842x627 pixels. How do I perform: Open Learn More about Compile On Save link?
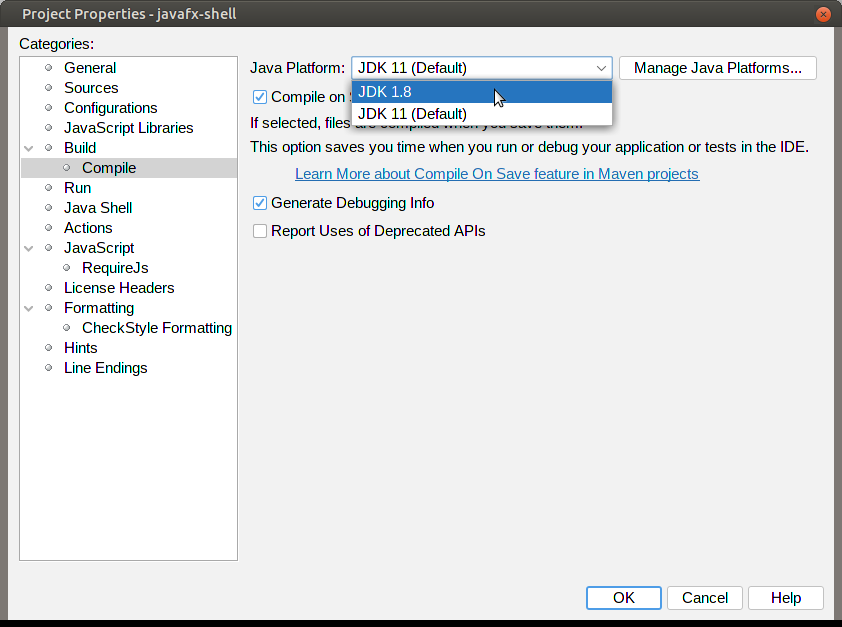point(496,174)
